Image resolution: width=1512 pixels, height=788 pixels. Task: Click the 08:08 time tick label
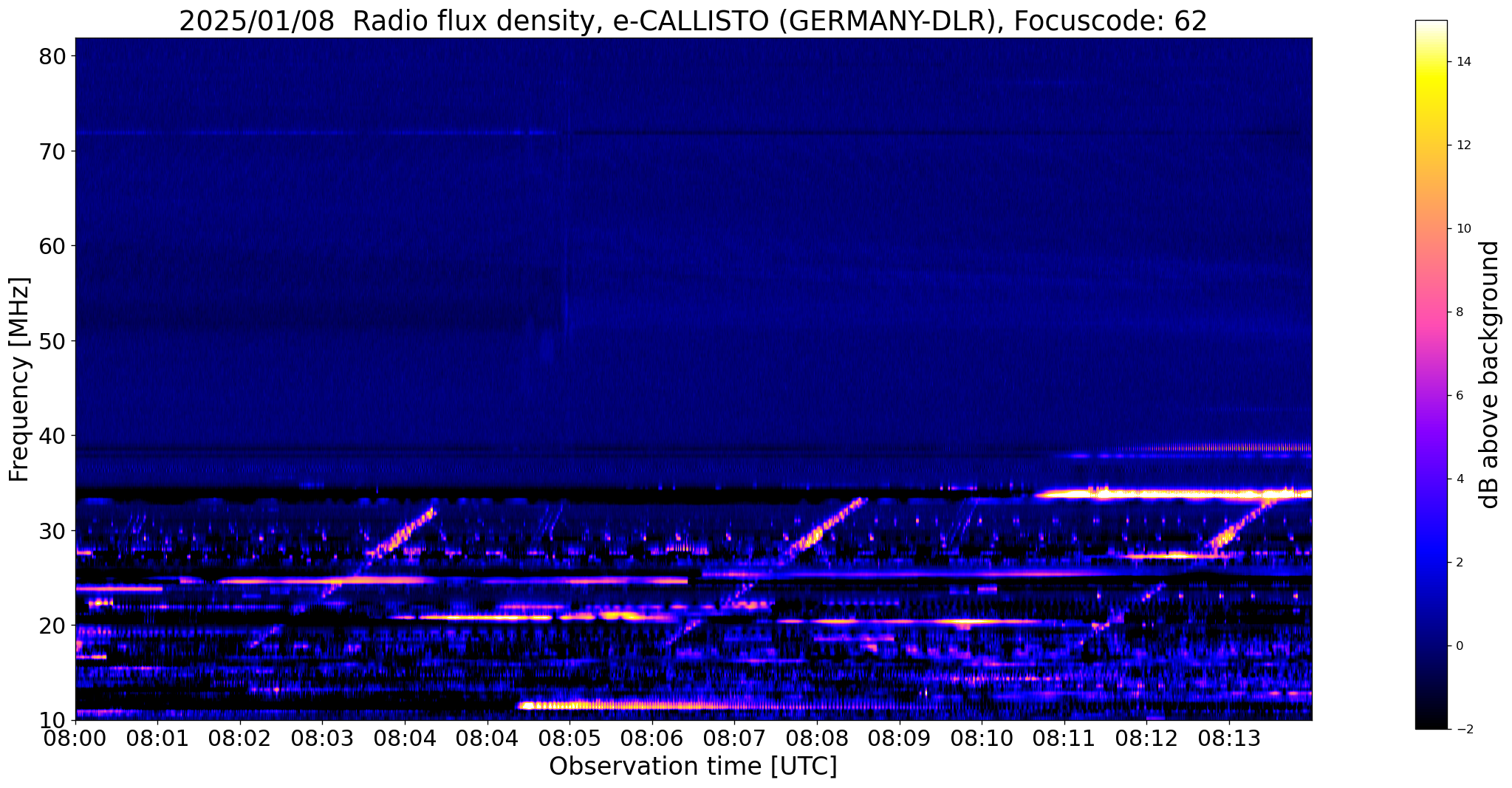pos(817,738)
